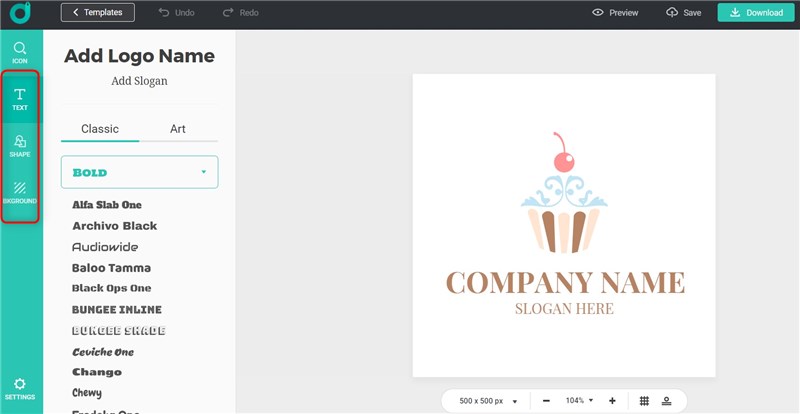The height and width of the screenshot is (414, 800).
Task: Switch to the Classic fonts tab
Action: click(x=100, y=129)
